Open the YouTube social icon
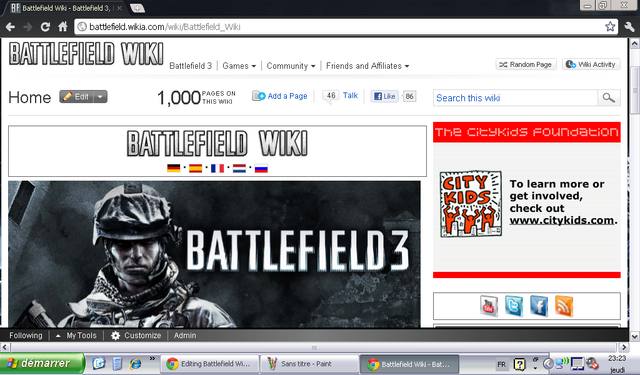The height and width of the screenshot is (375, 640). (x=489, y=306)
